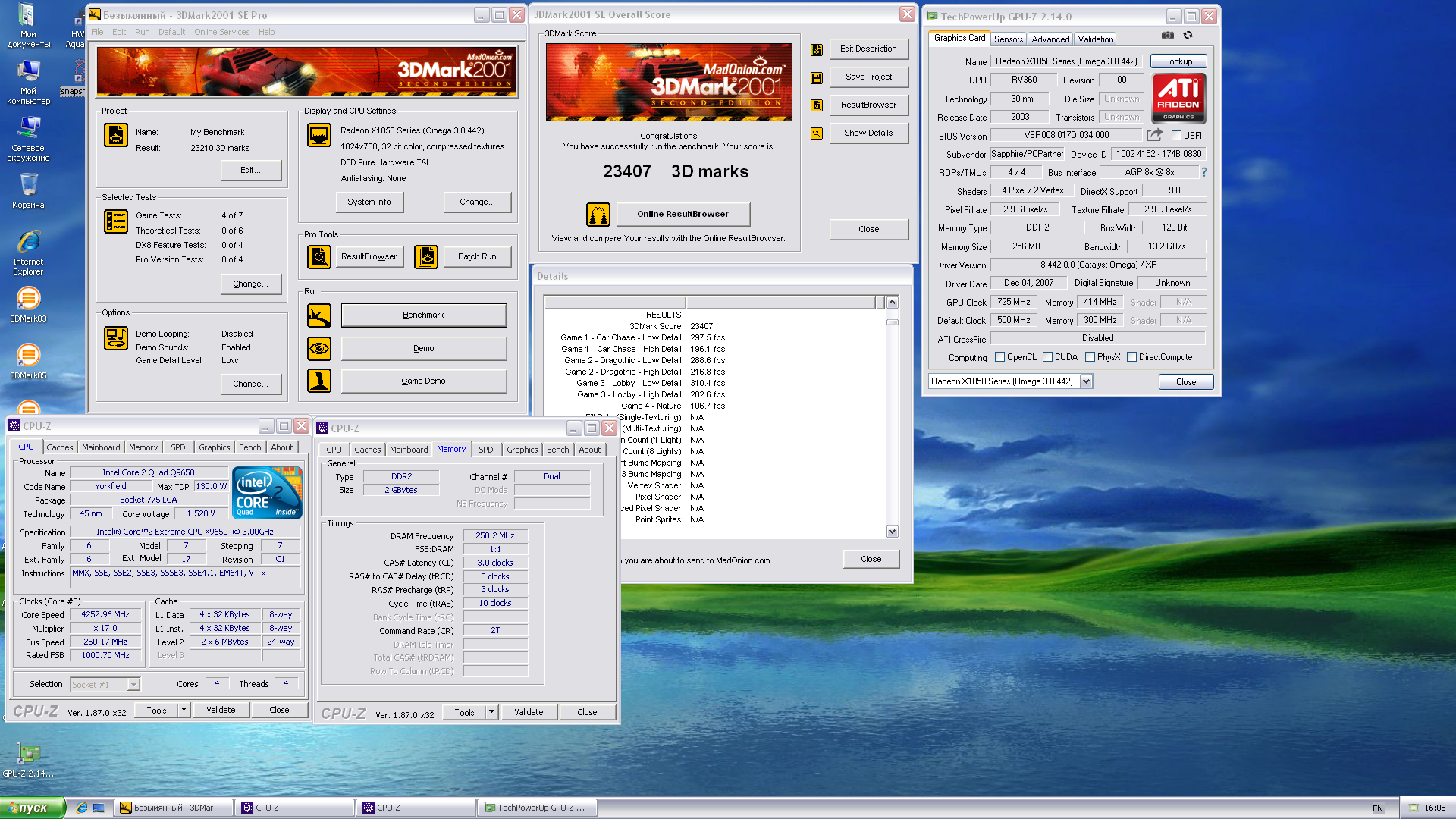
Task: Click the Batch Run icon in Pro Tools
Action: point(426,257)
